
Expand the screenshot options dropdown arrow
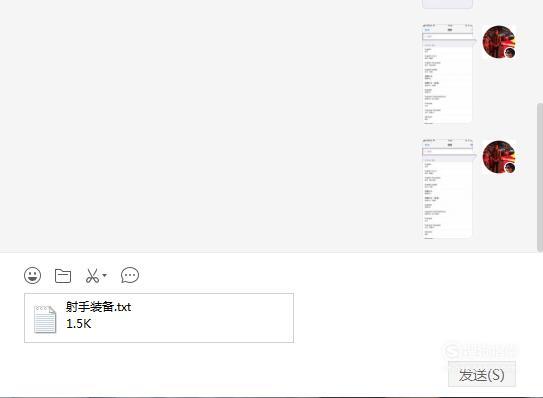pos(105,275)
